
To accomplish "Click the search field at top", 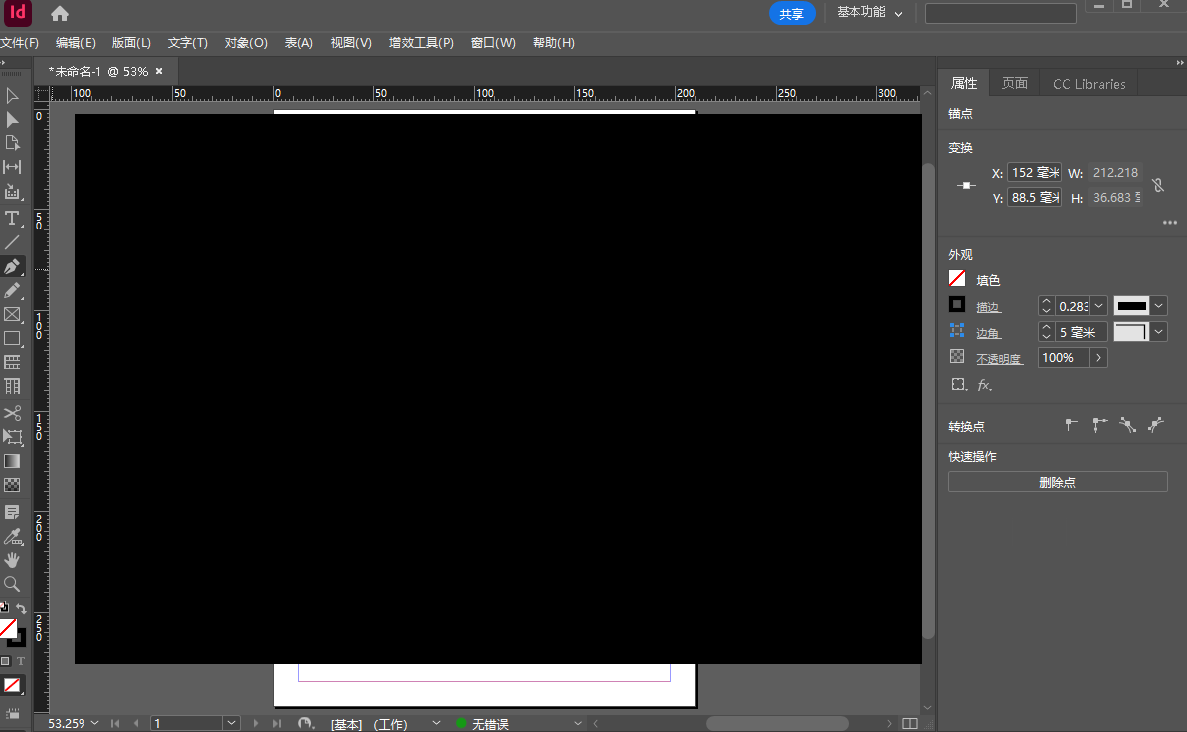I will (x=1001, y=13).
